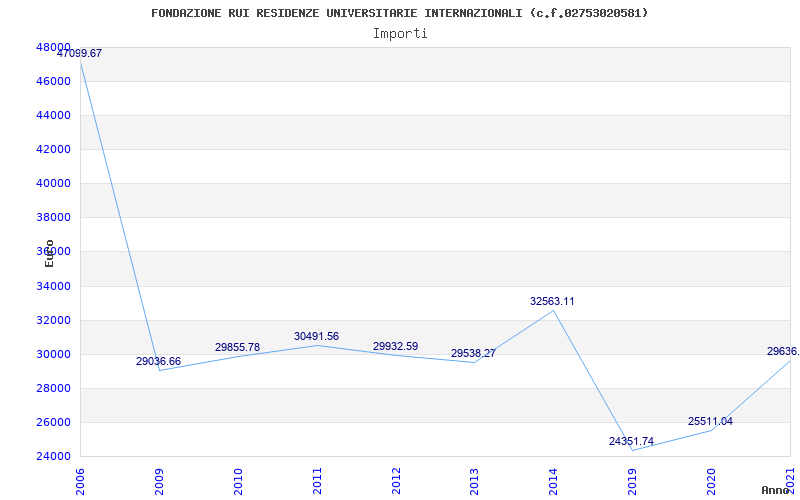
Task: Click x-axis year 2006
Action: 80,481
